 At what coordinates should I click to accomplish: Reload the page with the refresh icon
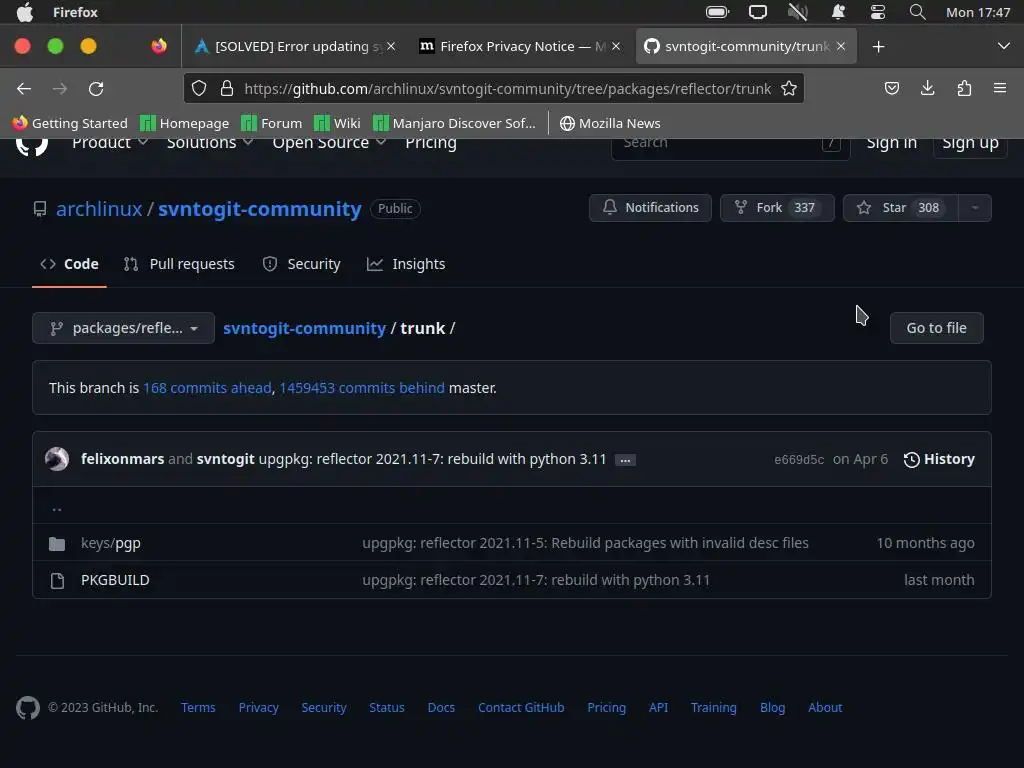tap(96, 89)
